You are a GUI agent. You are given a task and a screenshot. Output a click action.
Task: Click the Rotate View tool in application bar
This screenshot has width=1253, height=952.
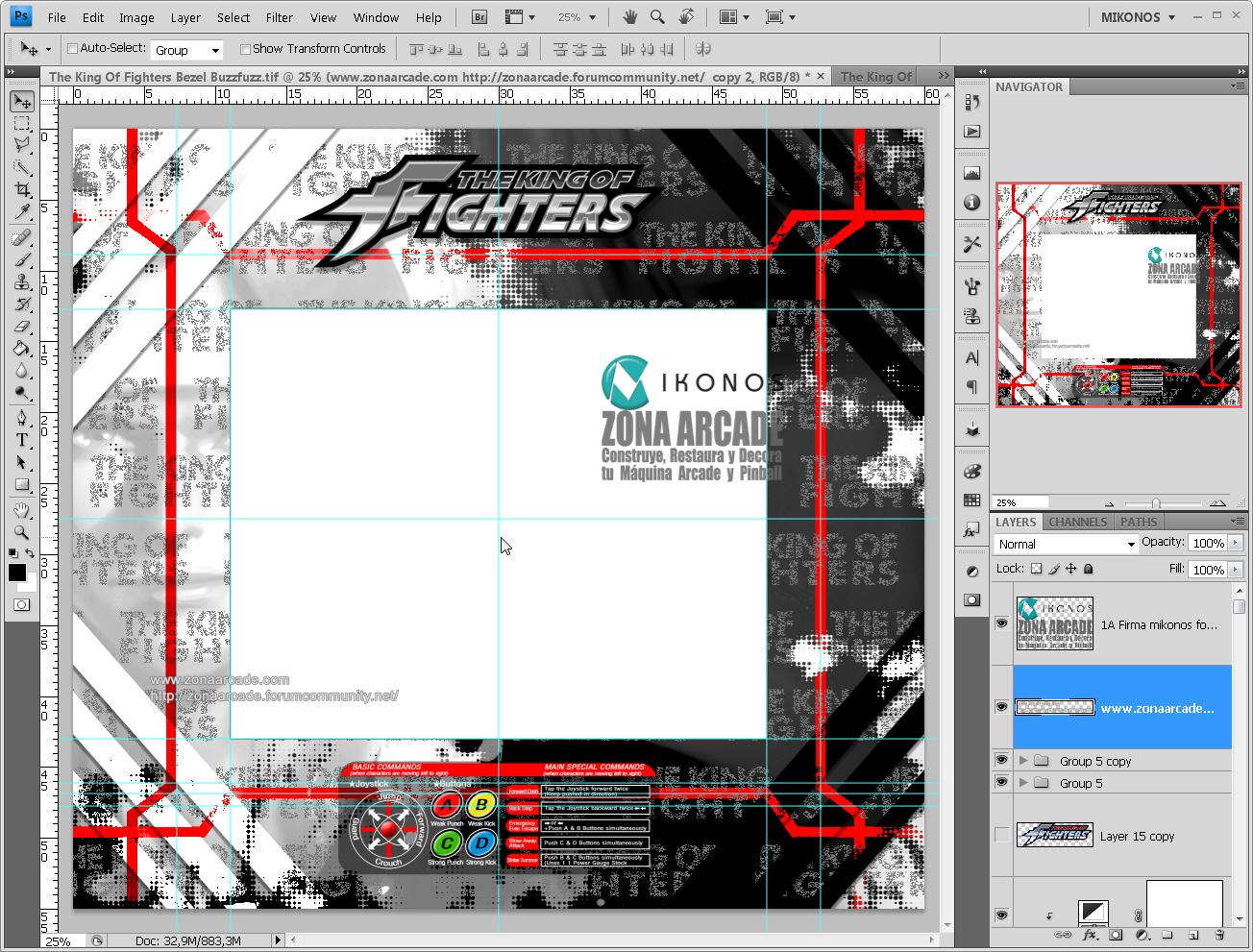point(686,17)
